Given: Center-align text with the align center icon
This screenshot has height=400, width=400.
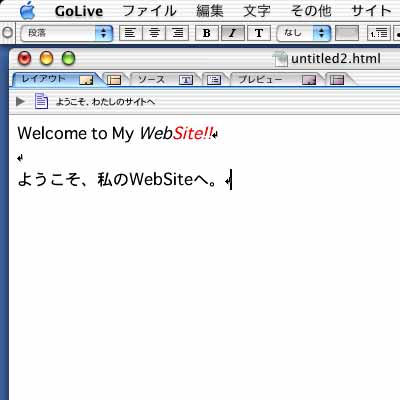Looking at the screenshot, I should 154,33.
